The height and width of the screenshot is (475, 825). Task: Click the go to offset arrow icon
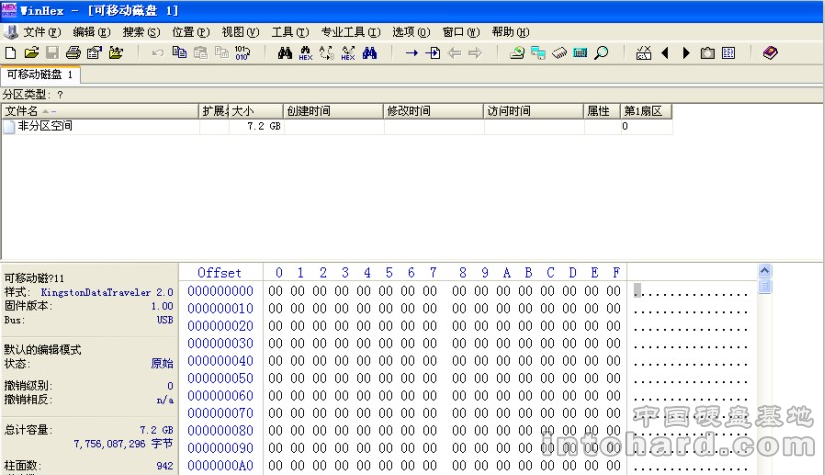(411, 53)
